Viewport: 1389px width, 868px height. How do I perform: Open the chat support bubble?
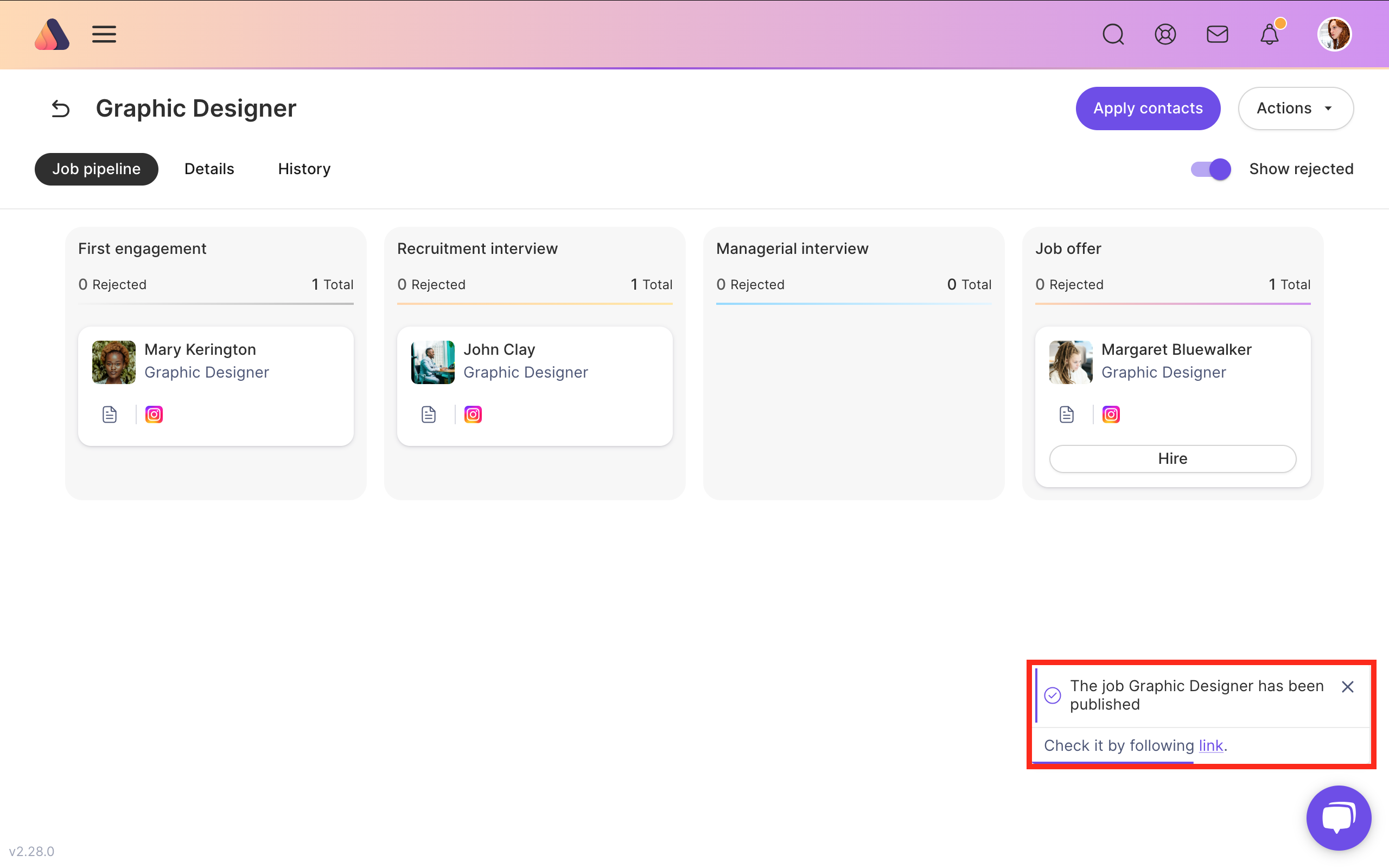1339,818
